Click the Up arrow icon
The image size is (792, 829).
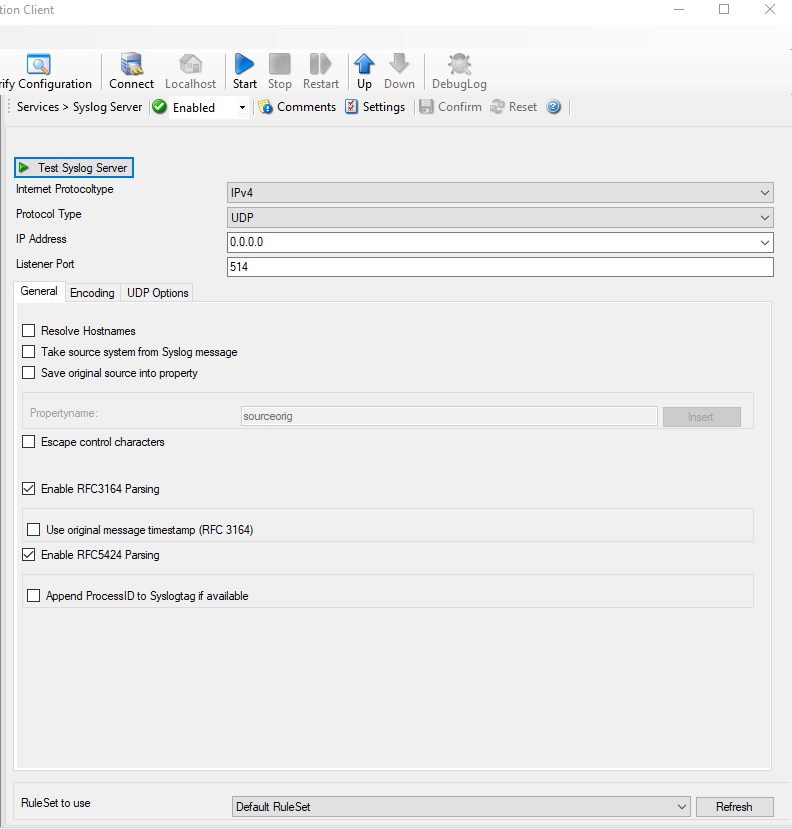point(364,66)
